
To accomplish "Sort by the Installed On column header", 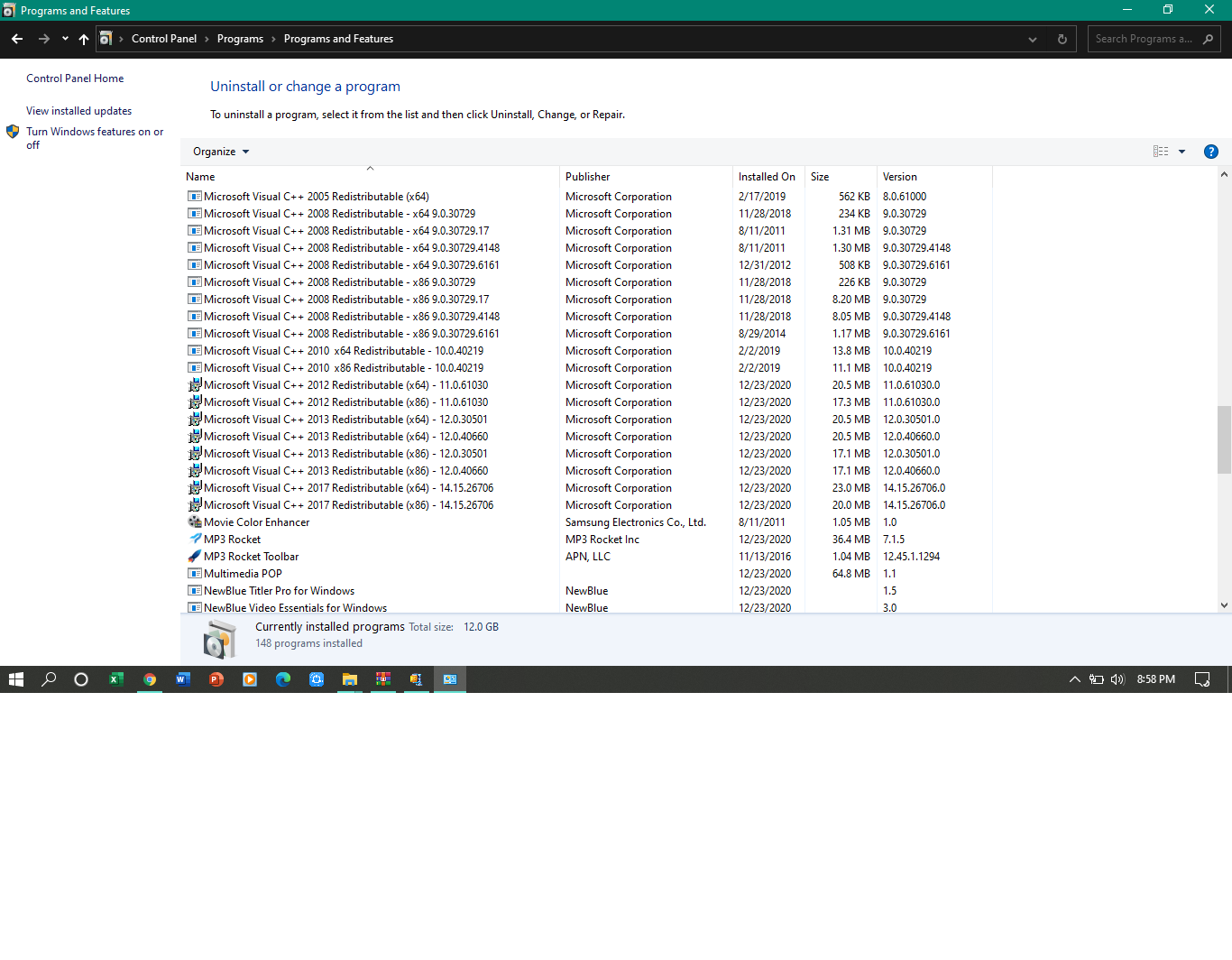I will click(768, 176).
